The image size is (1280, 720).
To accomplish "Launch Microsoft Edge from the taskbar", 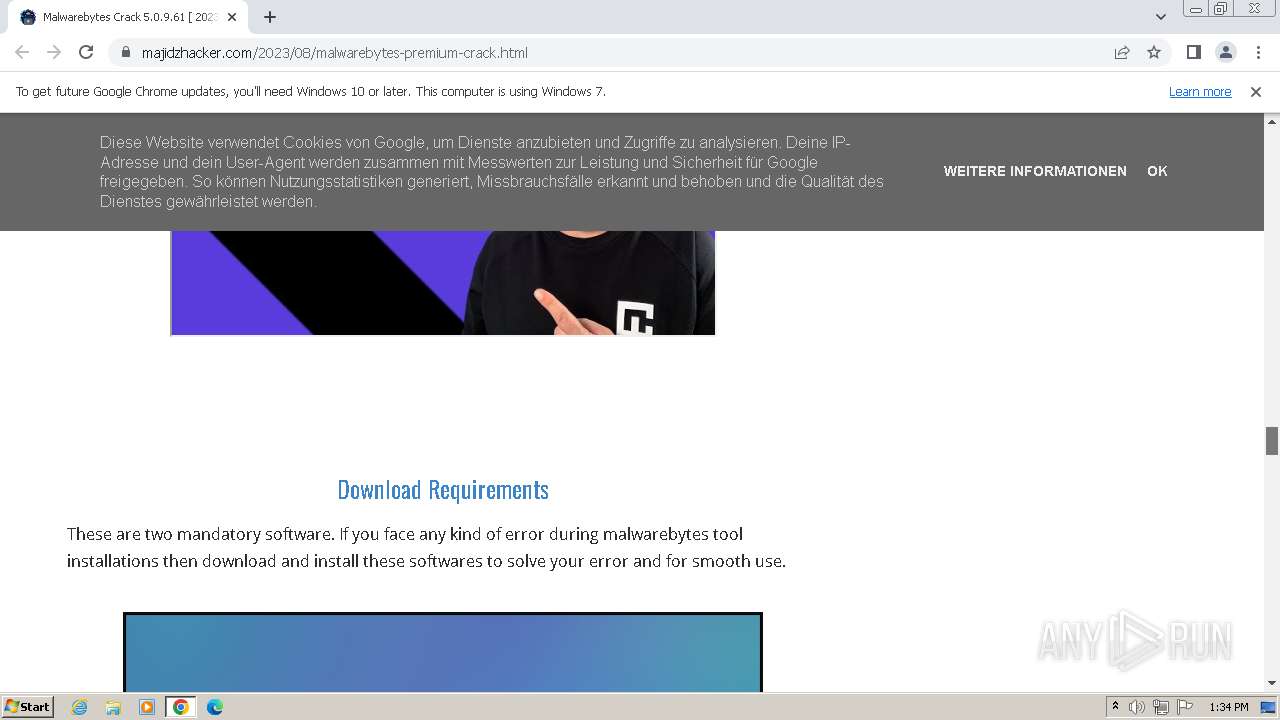I will point(214,707).
